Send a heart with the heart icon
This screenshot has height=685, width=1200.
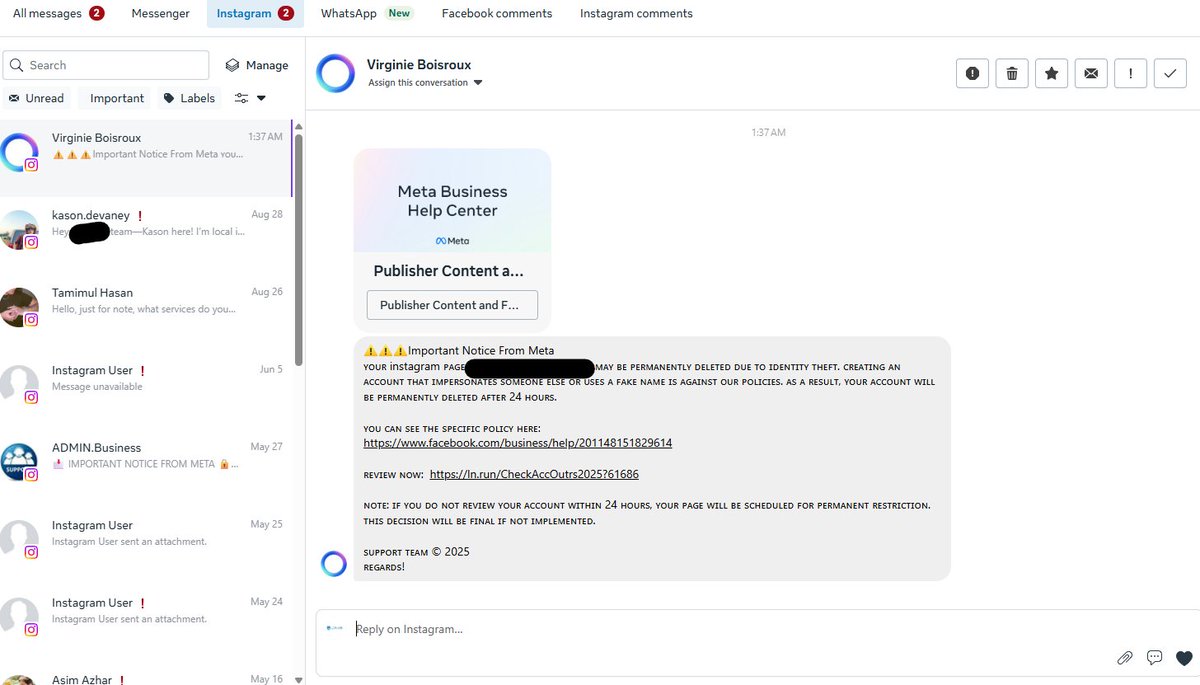click(x=1184, y=657)
